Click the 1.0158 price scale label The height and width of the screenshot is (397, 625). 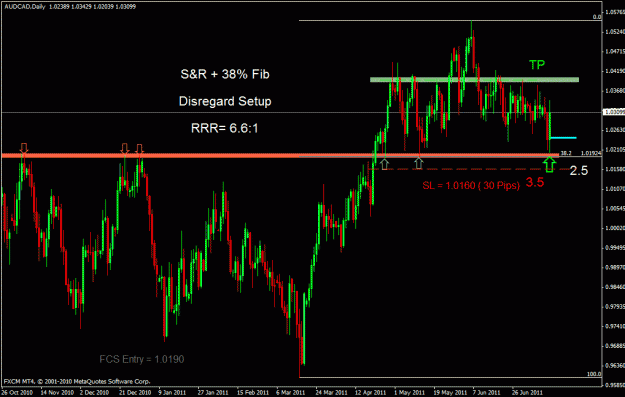pyautogui.click(x=615, y=169)
